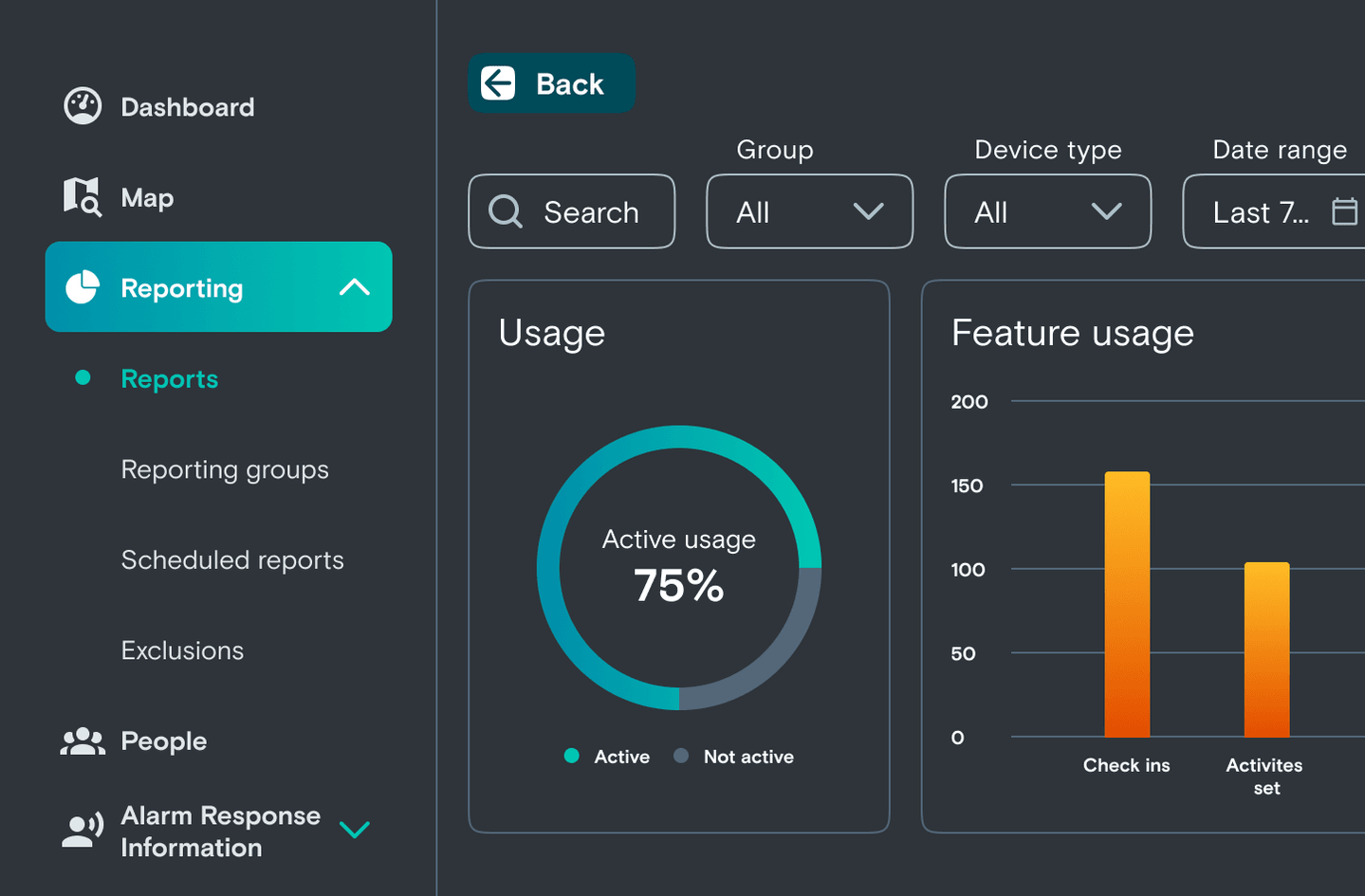Click the Map search icon
Screen dimensions: 1365x896
point(83,197)
